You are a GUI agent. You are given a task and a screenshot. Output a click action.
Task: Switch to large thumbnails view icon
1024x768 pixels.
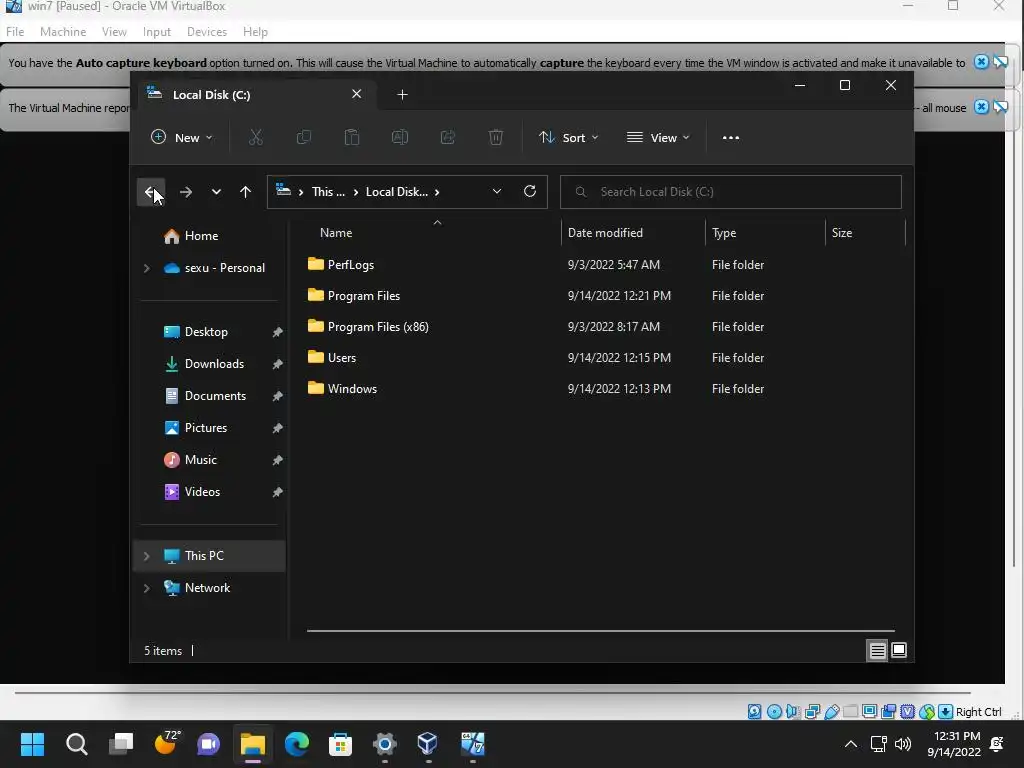point(899,650)
